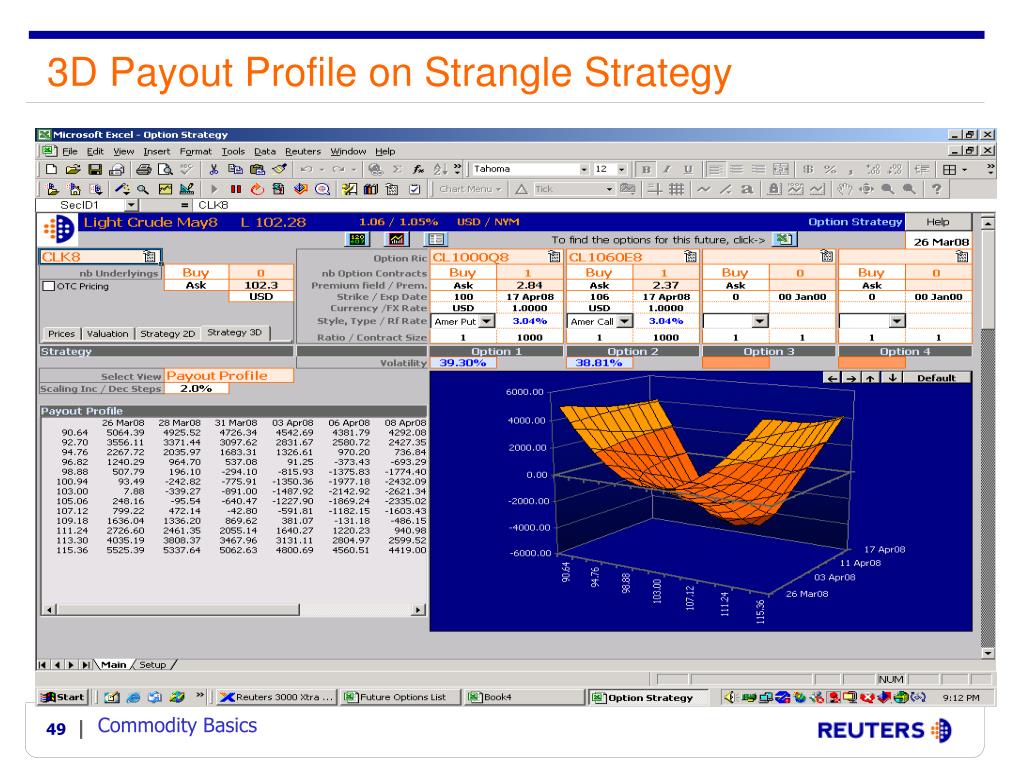
Task: Rotate 3D chart left with left arrow button
Action: pyautogui.click(x=831, y=378)
